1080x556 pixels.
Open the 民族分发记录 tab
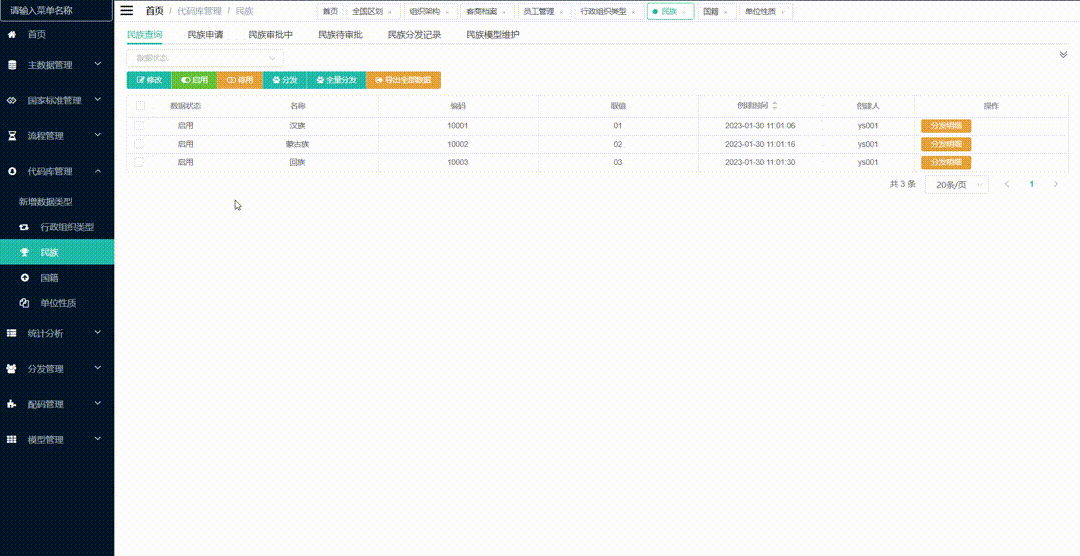(x=414, y=35)
